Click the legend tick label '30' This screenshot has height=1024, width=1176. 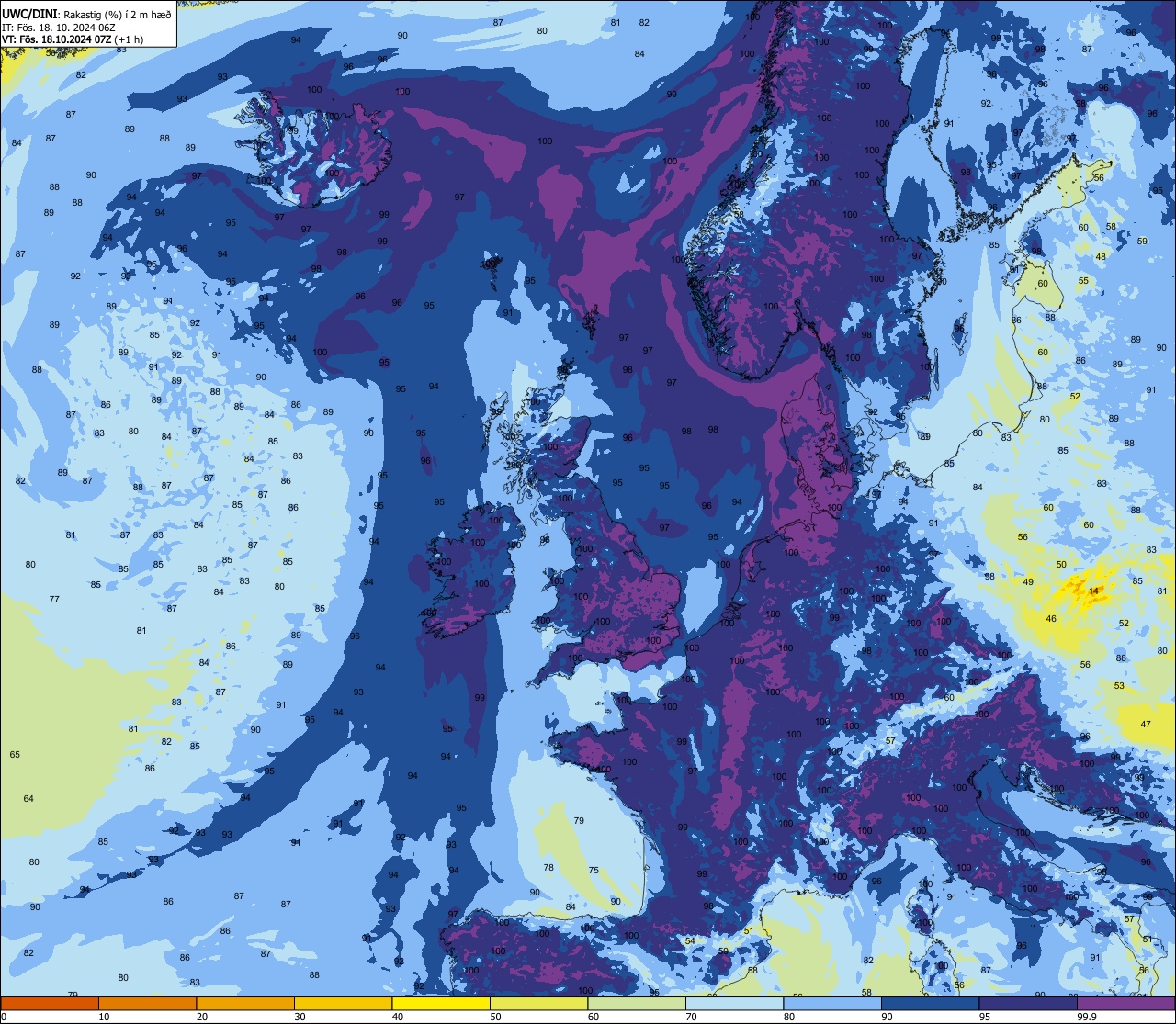pyautogui.click(x=300, y=1017)
